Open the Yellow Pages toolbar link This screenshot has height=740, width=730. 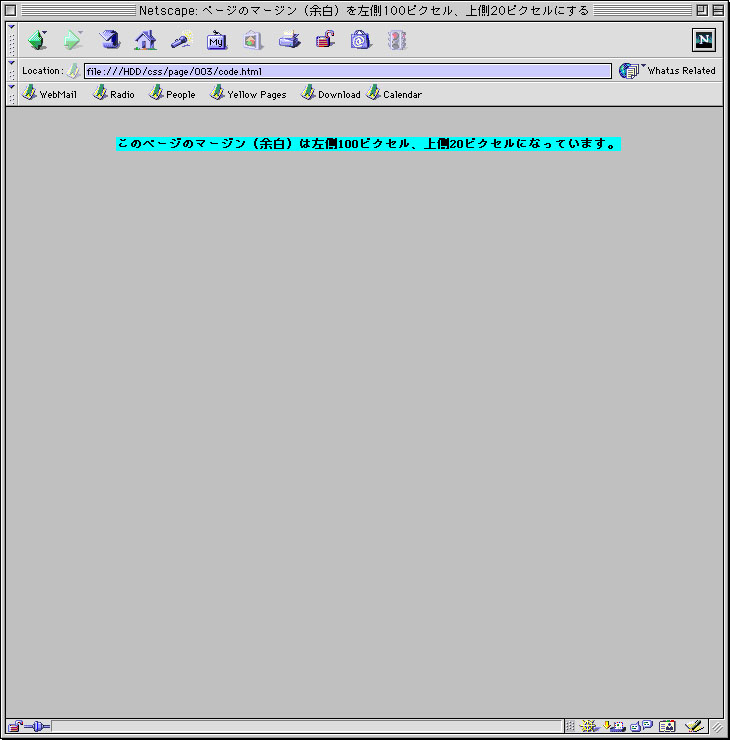coord(248,93)
